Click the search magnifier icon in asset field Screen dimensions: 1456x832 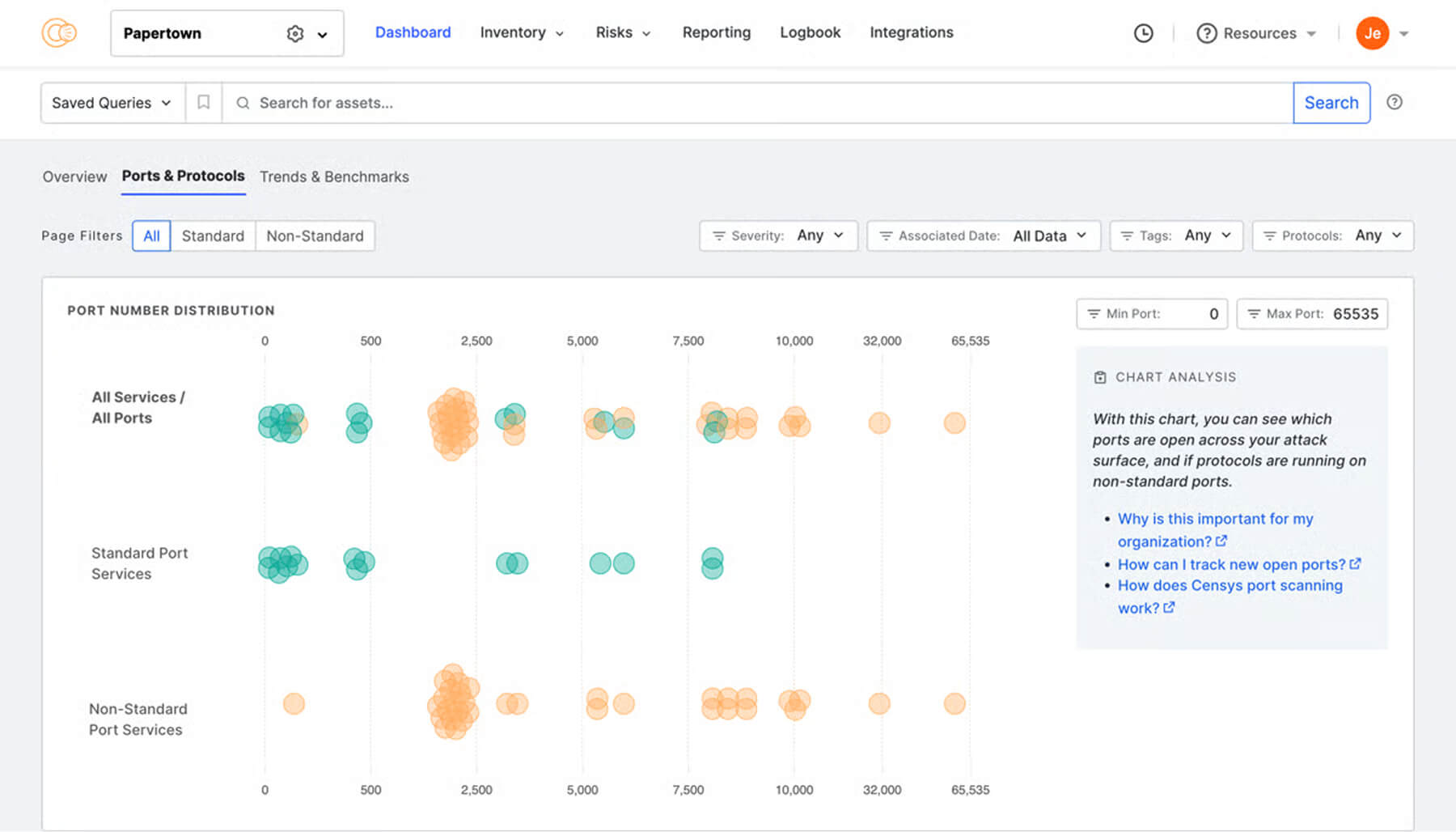(x=242, y=103)
